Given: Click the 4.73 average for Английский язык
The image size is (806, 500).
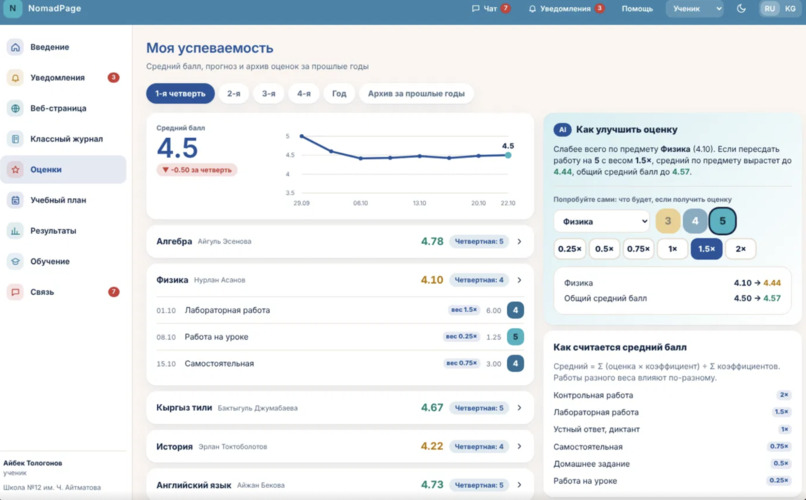Looking at the screenshot, I should click(x=432, y=485).
